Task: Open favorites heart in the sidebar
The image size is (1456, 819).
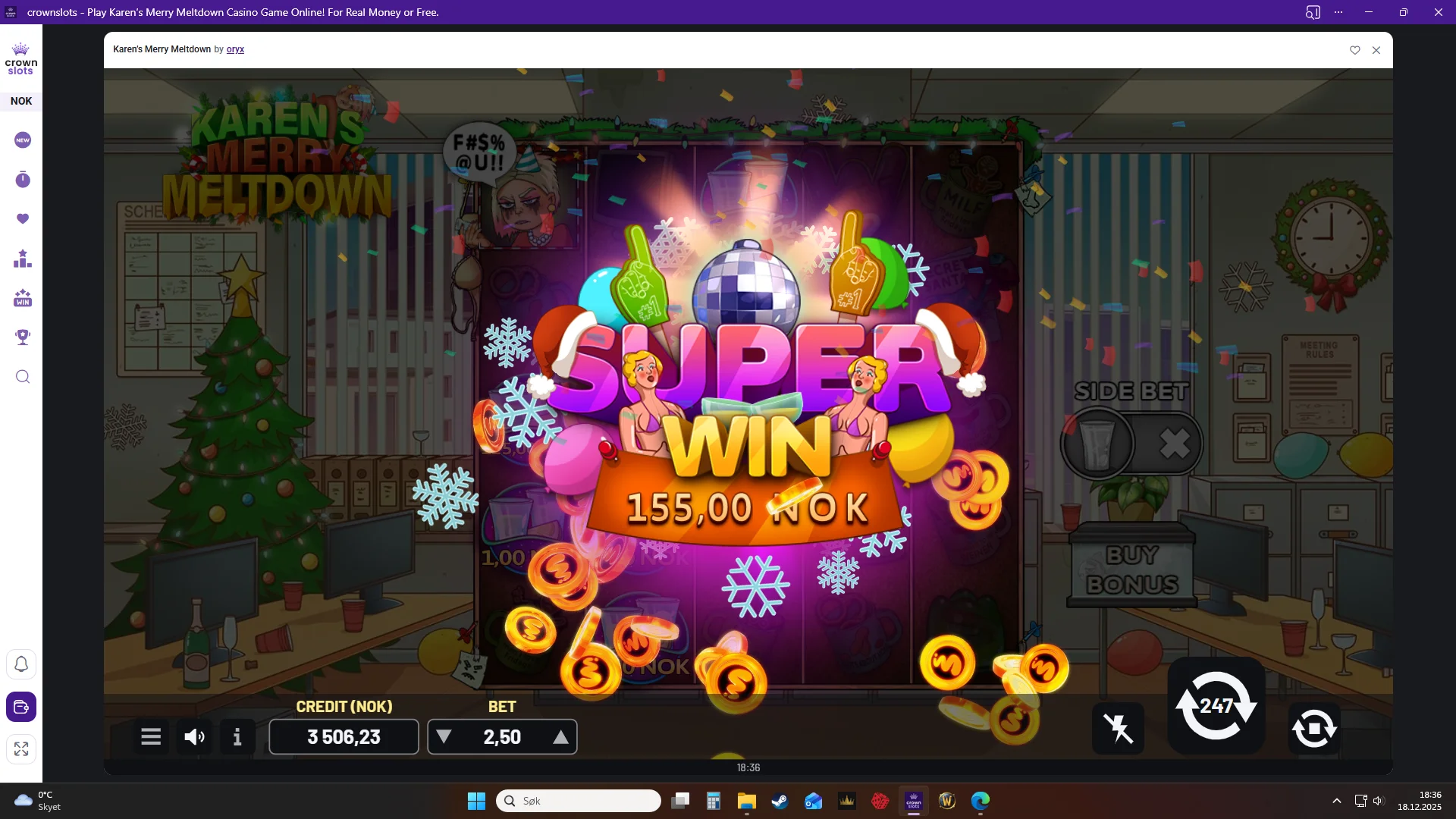Action: [x=23, y=219]
